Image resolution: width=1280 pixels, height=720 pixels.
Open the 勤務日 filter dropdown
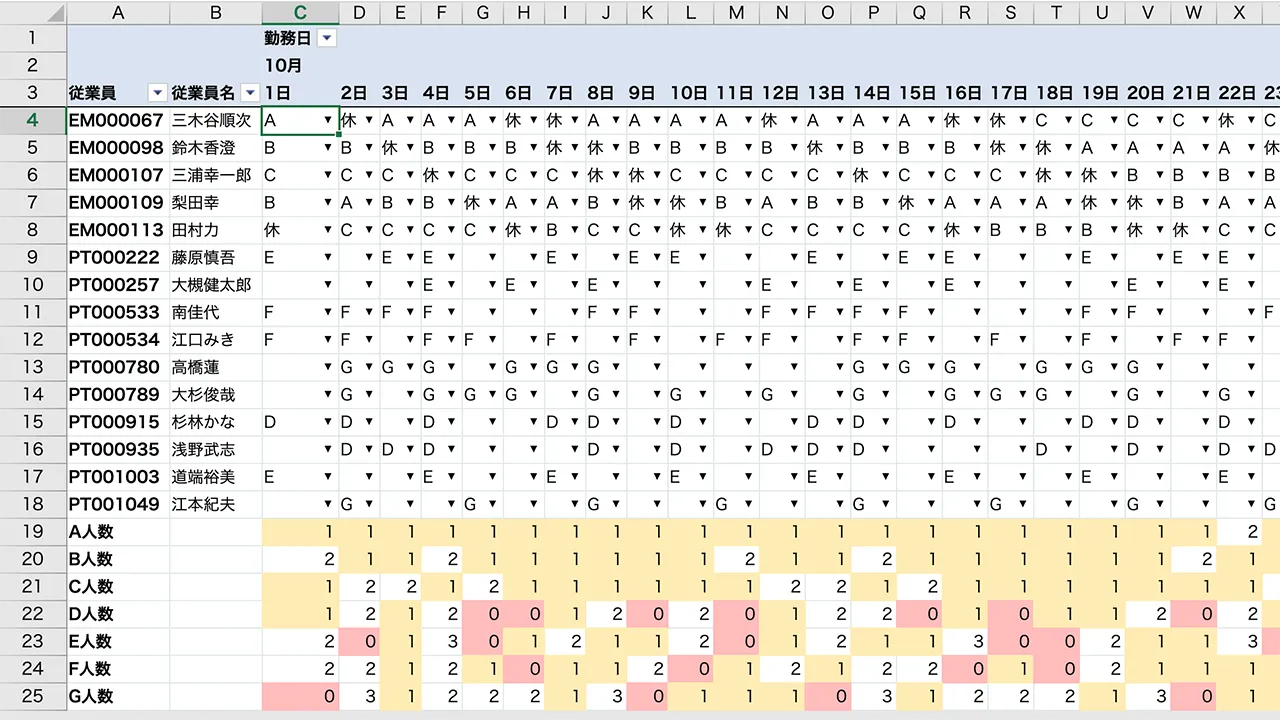click(x=326, y=38)
